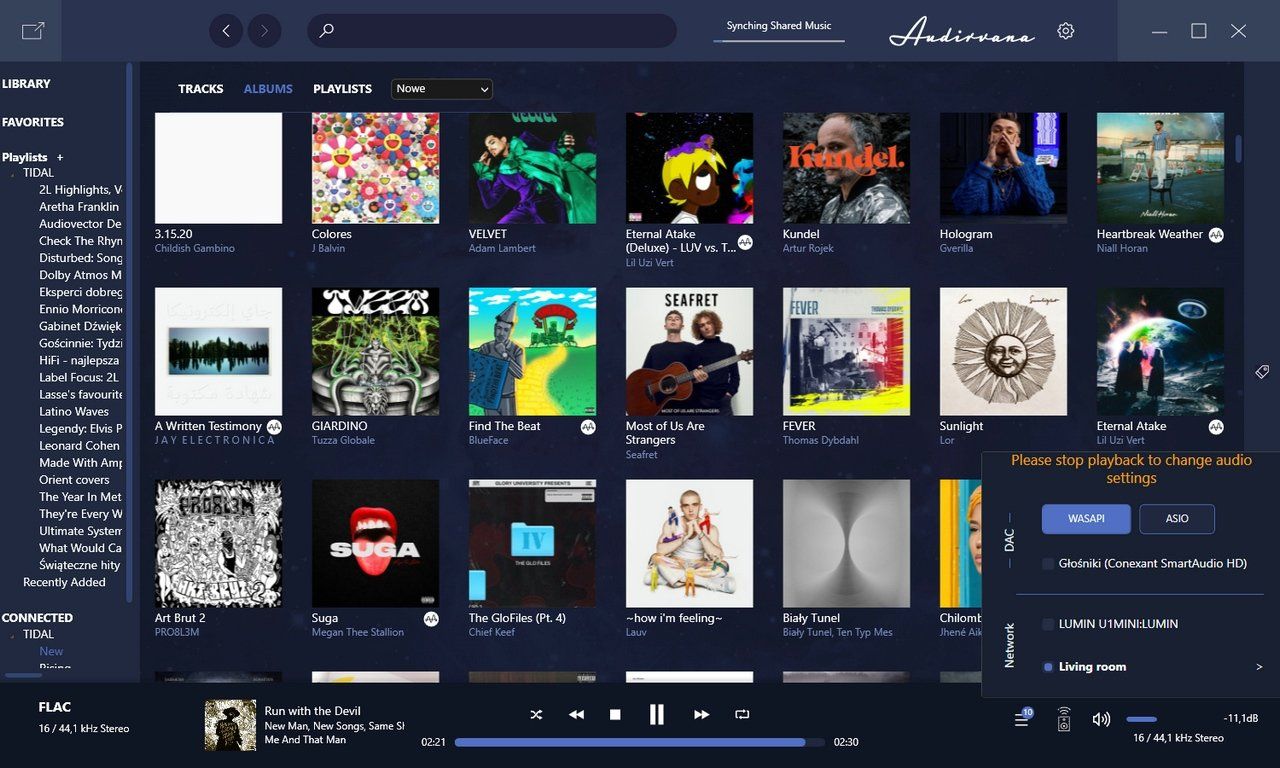
Task: Open the remote control icon
Action: pos(1064,719)
